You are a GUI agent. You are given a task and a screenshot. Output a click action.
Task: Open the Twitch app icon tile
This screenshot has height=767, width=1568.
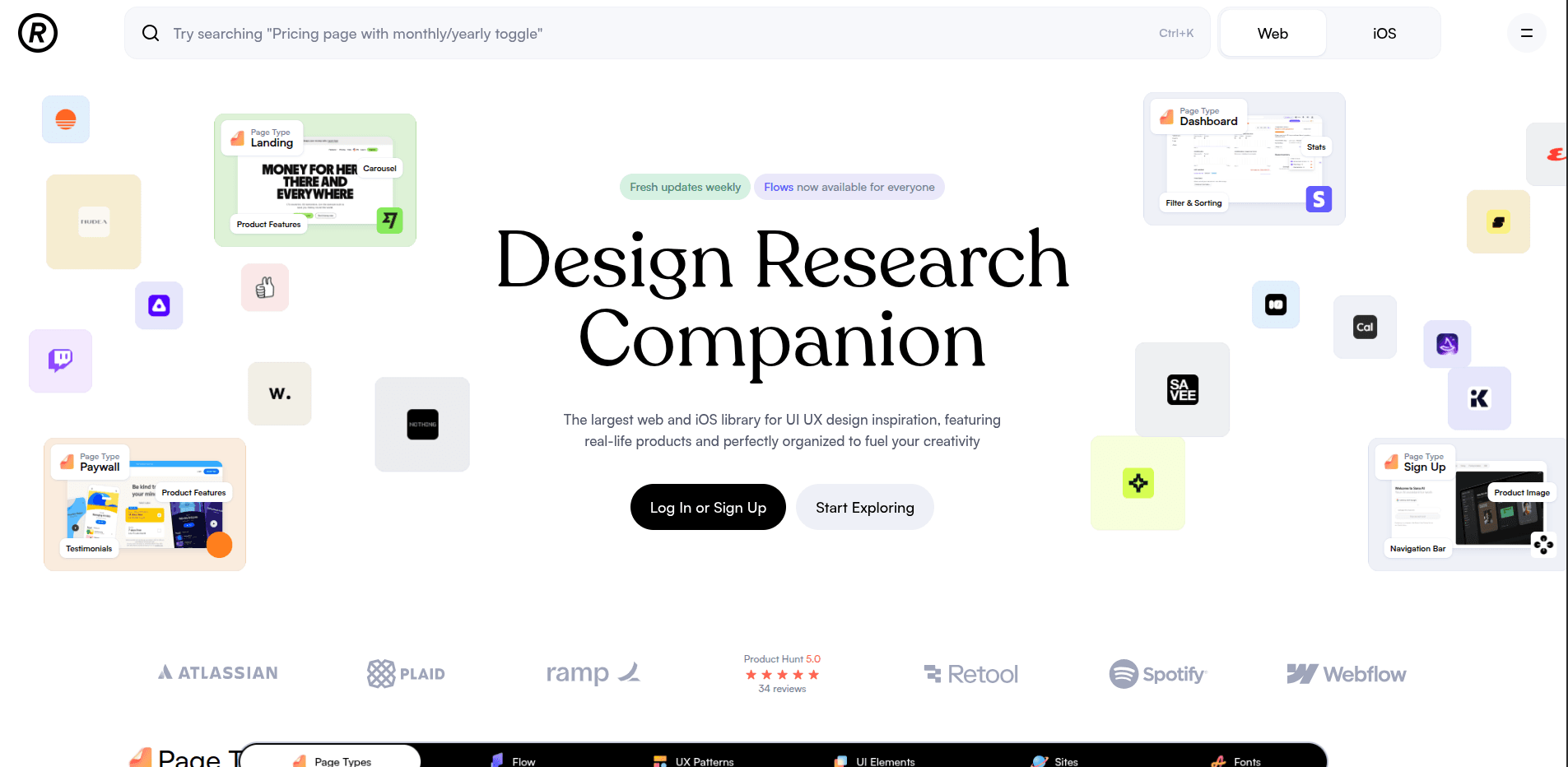click(61, 360)
